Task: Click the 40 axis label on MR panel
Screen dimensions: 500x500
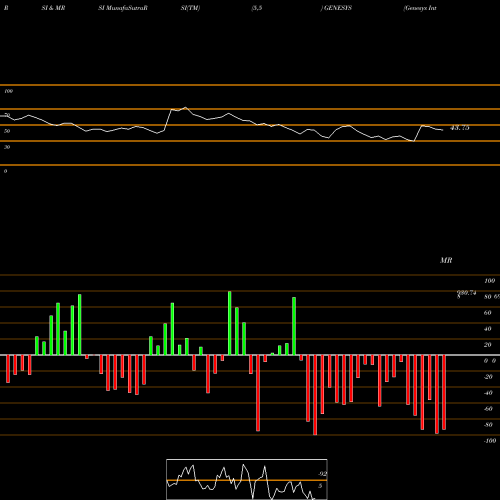Action: point(488,329)
